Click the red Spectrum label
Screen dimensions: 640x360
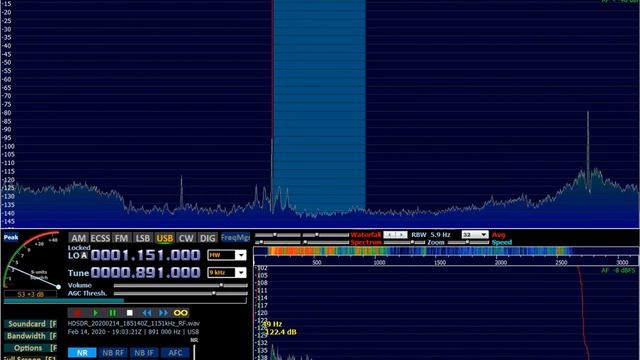(x=366, y=242)
